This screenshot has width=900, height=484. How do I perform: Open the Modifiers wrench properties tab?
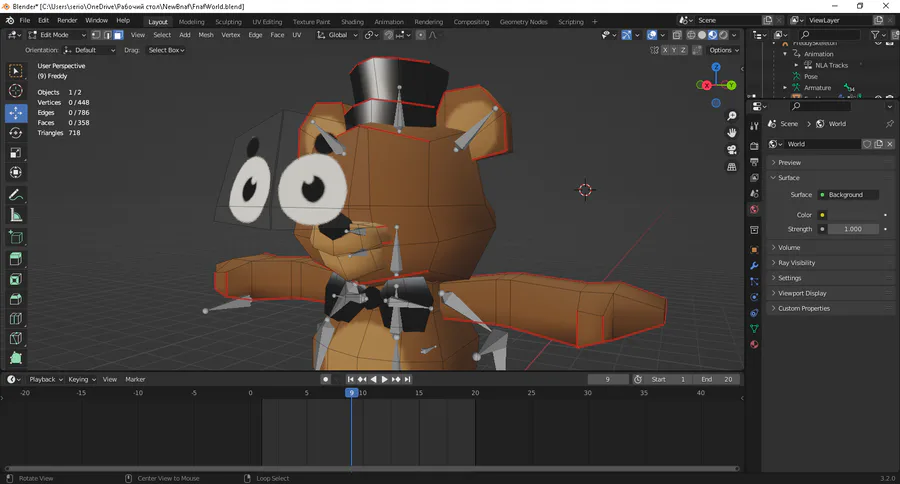coord(754,266)
